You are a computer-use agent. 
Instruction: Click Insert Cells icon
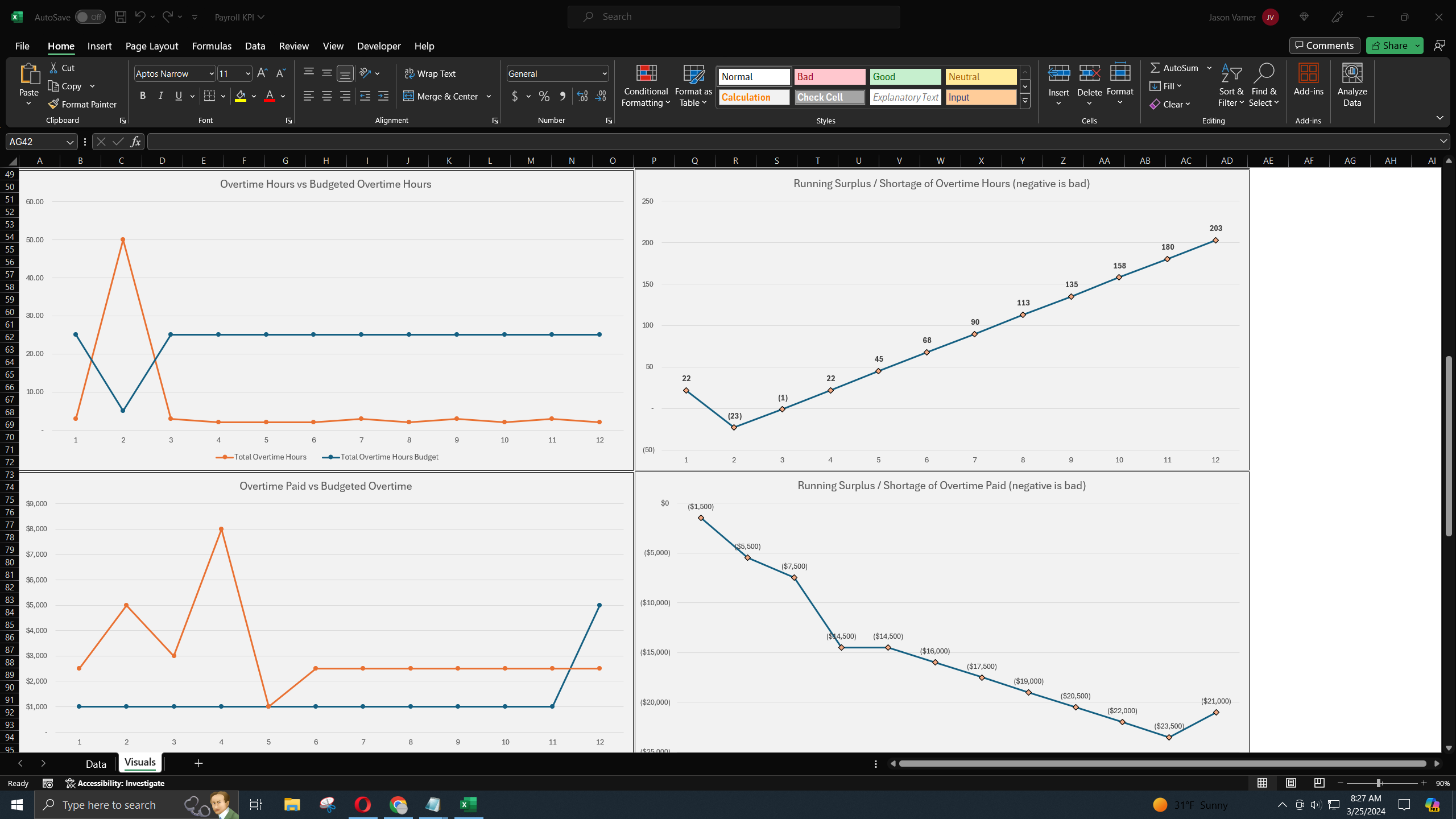coord(1058,73)
